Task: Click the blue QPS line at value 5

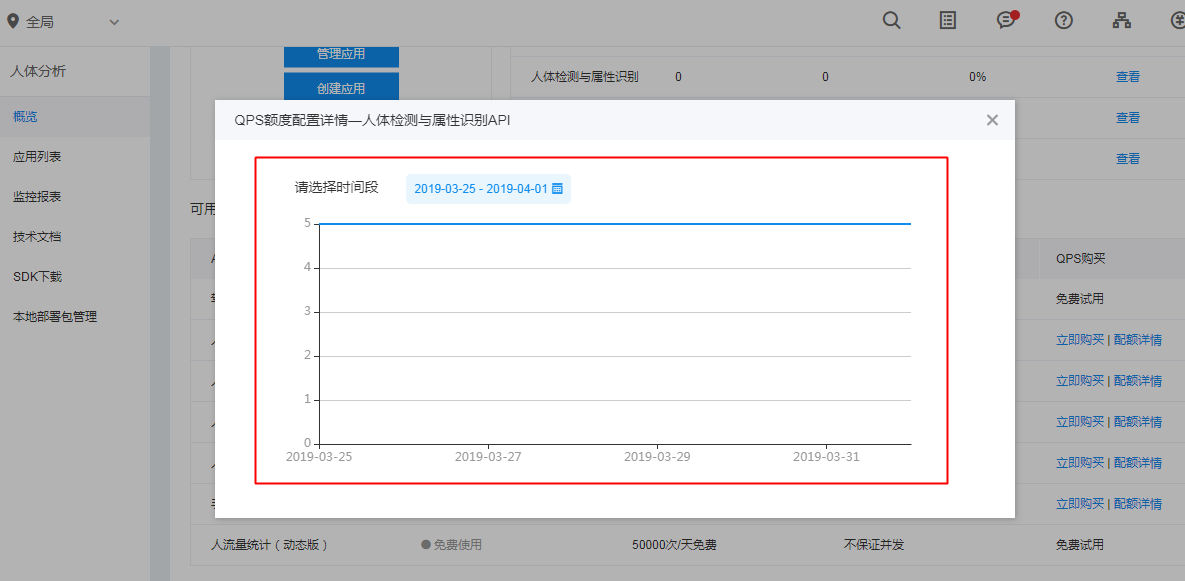Action: tap(615, 224)
